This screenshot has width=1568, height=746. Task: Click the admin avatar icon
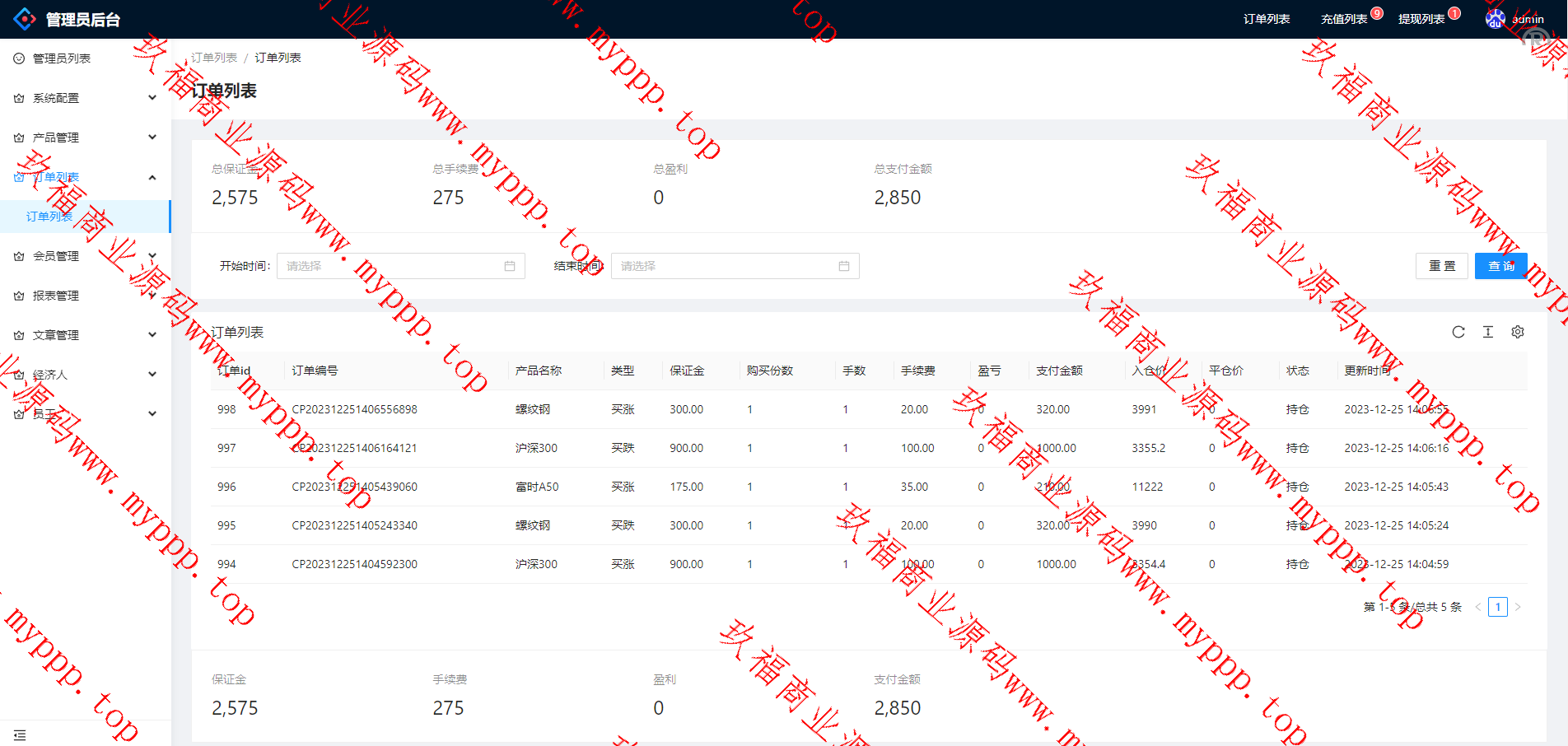(1495, 19)
